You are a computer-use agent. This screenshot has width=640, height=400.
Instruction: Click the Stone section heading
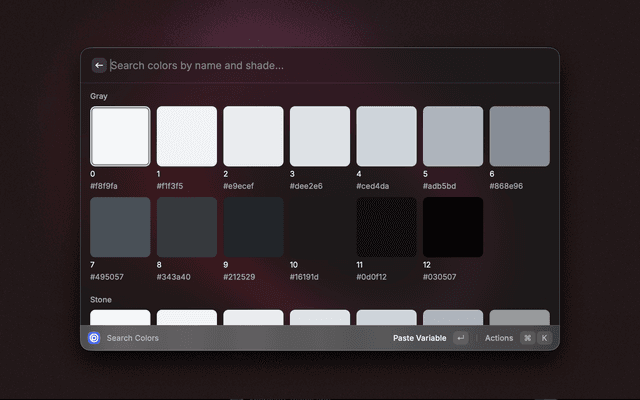(101, 300)
